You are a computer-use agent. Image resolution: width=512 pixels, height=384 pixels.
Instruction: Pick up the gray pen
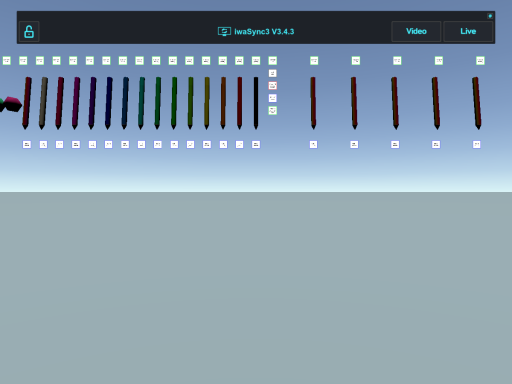point(43,103)
